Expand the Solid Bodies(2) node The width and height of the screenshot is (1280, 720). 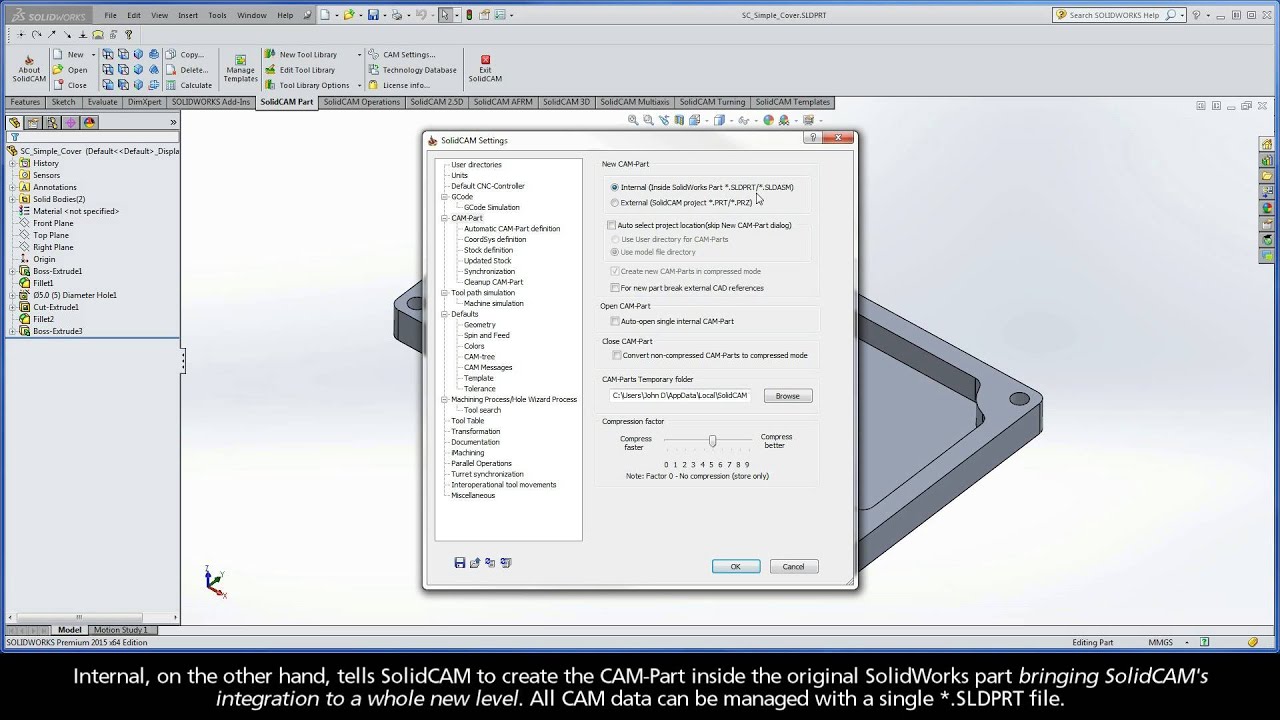[x=13, y=199]
